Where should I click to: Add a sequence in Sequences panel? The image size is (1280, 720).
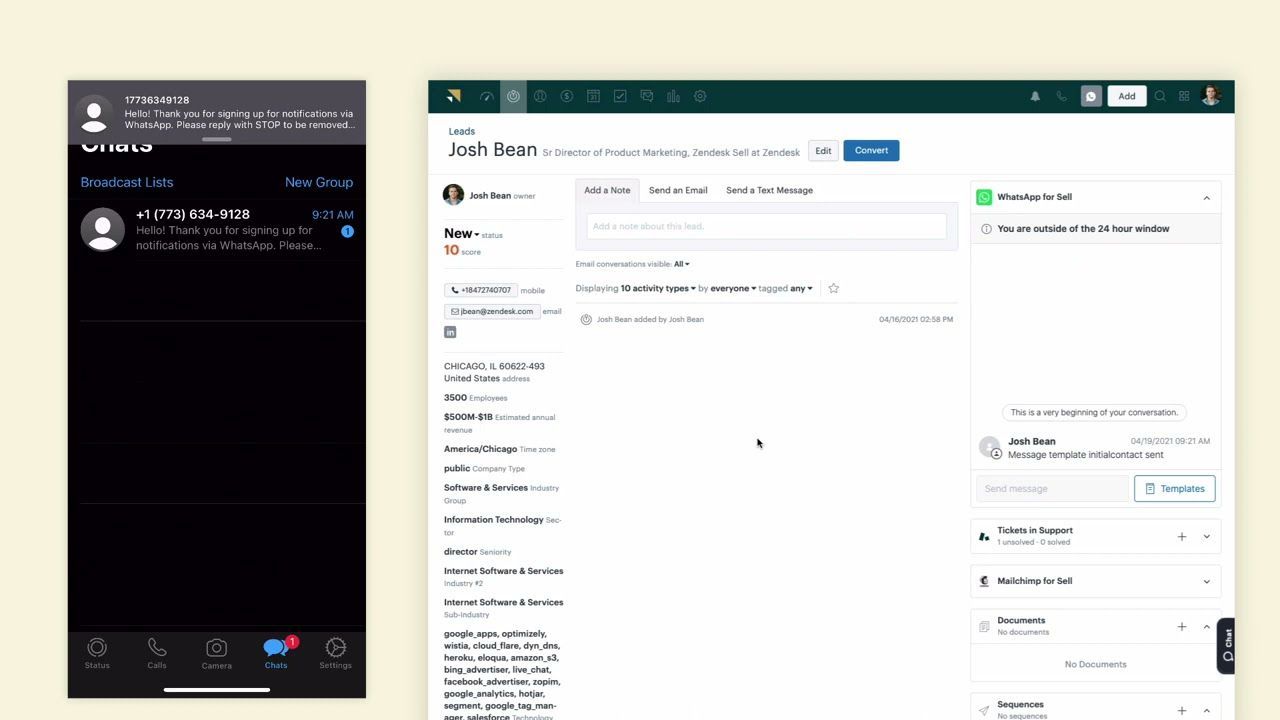[1181, 711]
